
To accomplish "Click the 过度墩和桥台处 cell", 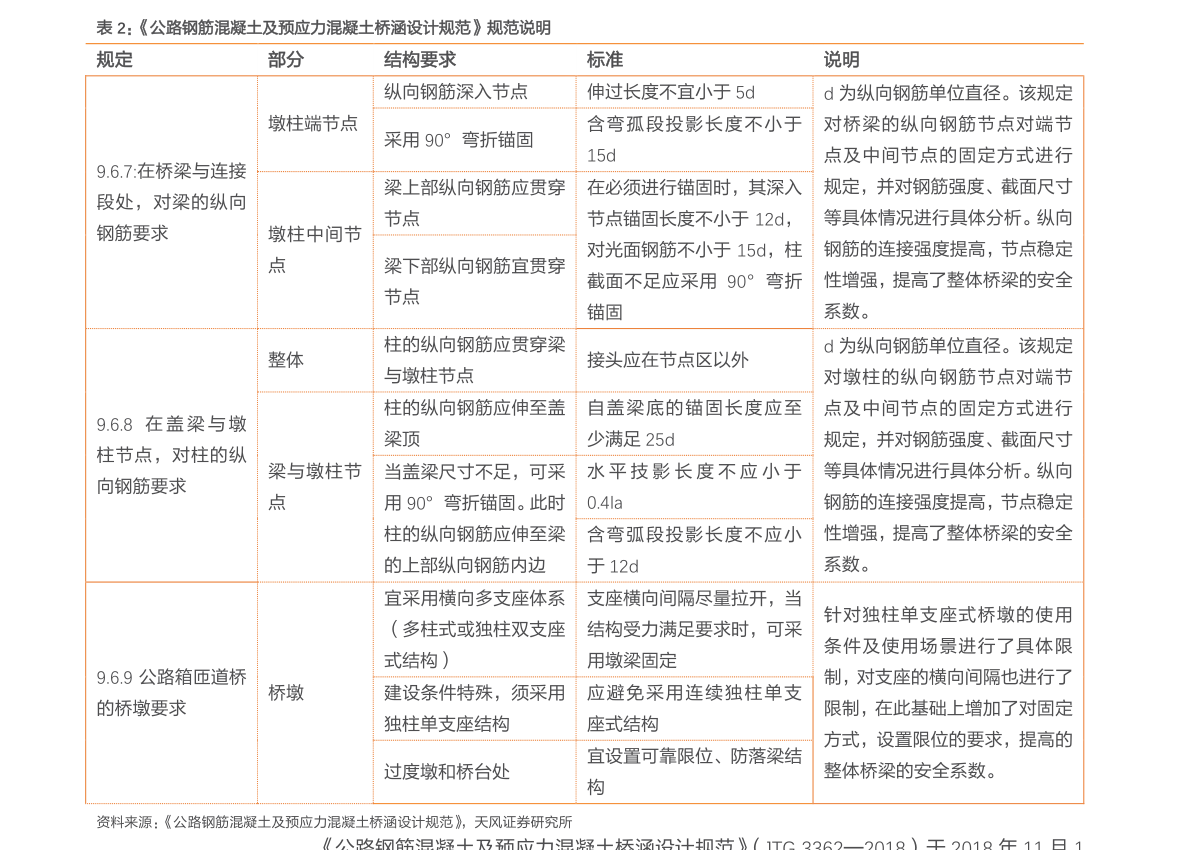I will click(x=447, y=772).
